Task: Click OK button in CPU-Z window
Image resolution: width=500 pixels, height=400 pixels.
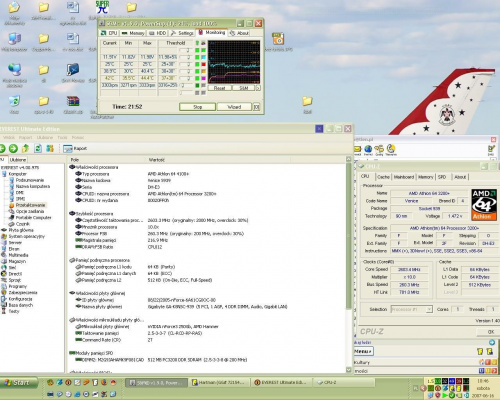Action: coord(489,332)
